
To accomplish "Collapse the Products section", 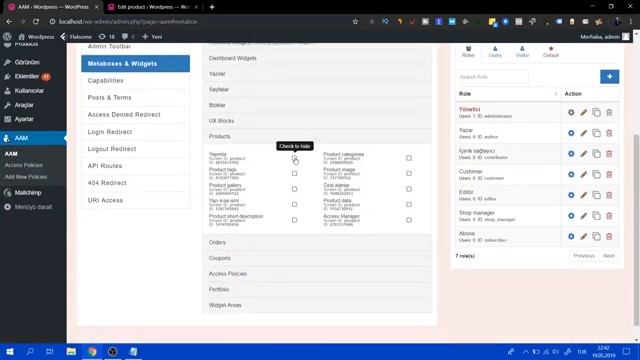I will click(x=317, y=136).
